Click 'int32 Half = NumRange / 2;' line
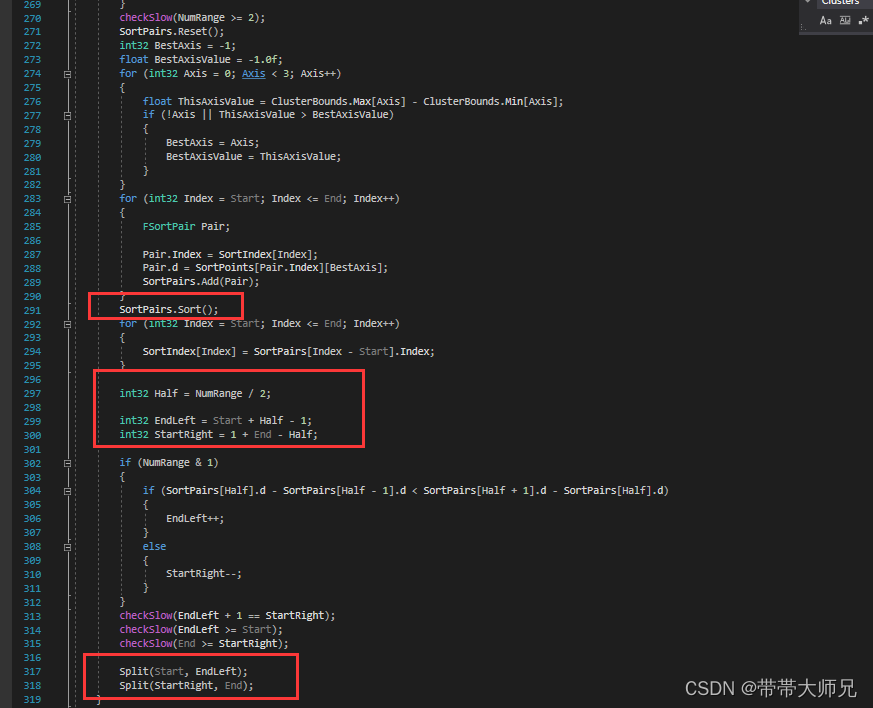Screen dimensions: 873x708 click(x=195, y=394)
